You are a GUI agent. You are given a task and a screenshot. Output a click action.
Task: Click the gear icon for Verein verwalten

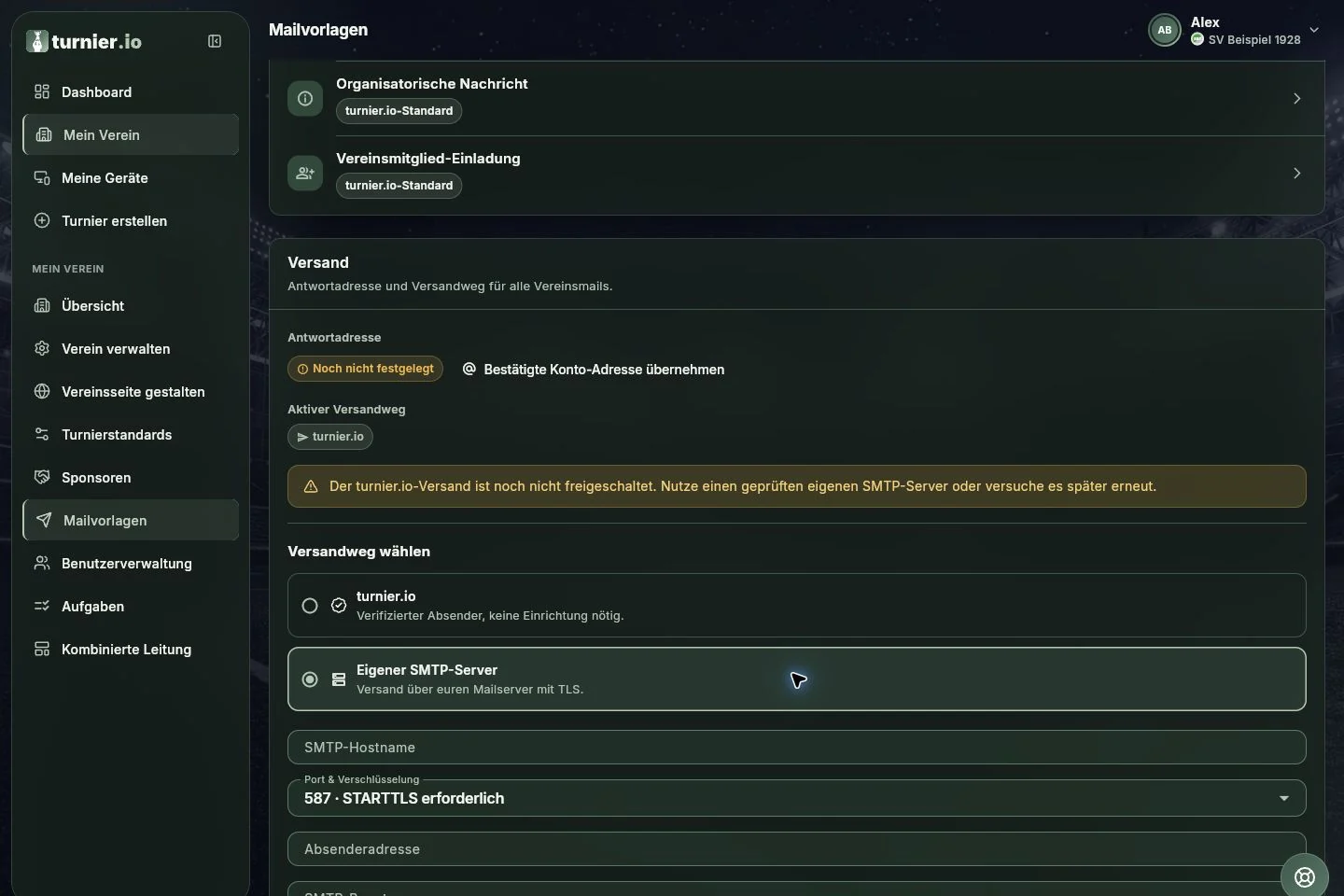[x=42, y=348]
